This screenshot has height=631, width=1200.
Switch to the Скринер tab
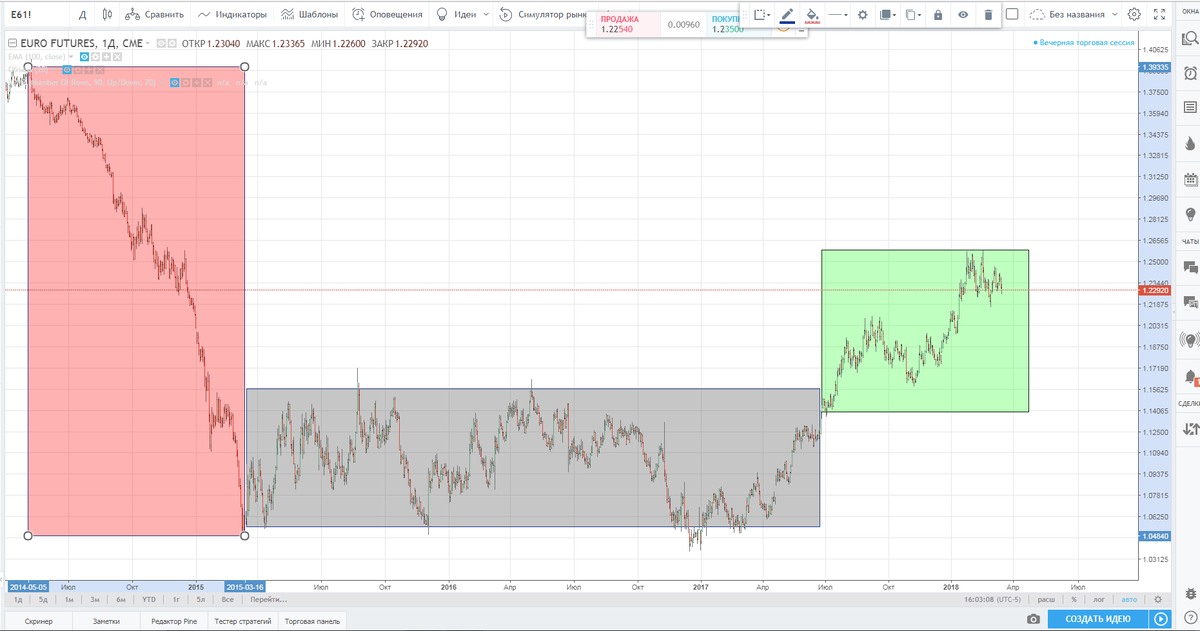[41, 621]
